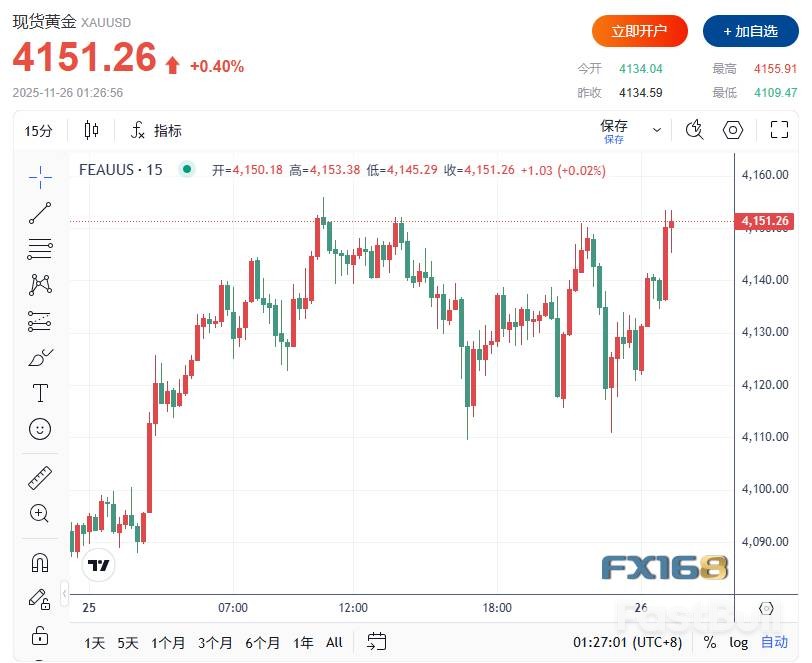Open the candlestick chart type menu

click(x=92, y=130)
